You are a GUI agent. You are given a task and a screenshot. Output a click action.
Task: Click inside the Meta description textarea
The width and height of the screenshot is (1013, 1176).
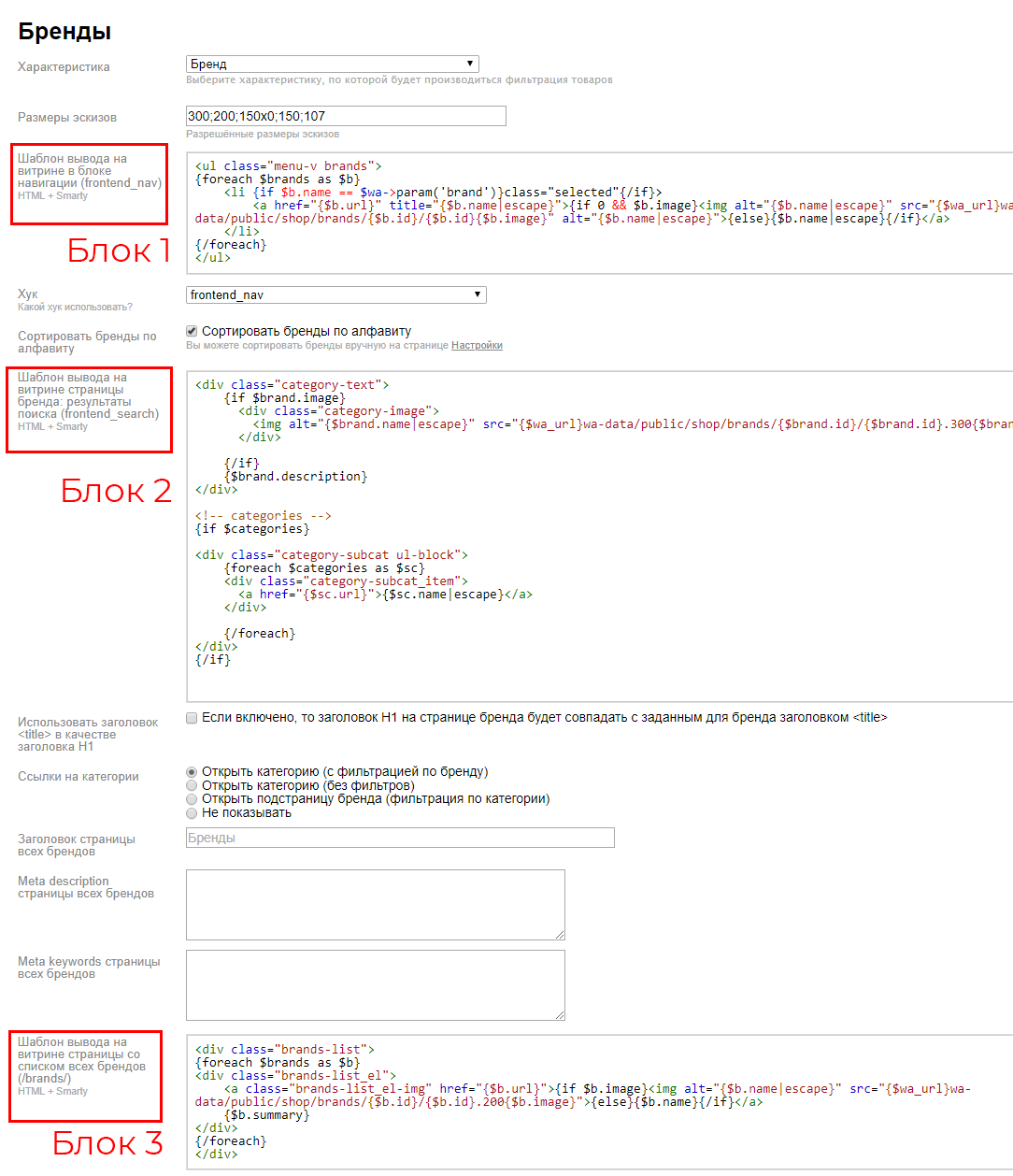pyautogui.click(x=375, y=904)
